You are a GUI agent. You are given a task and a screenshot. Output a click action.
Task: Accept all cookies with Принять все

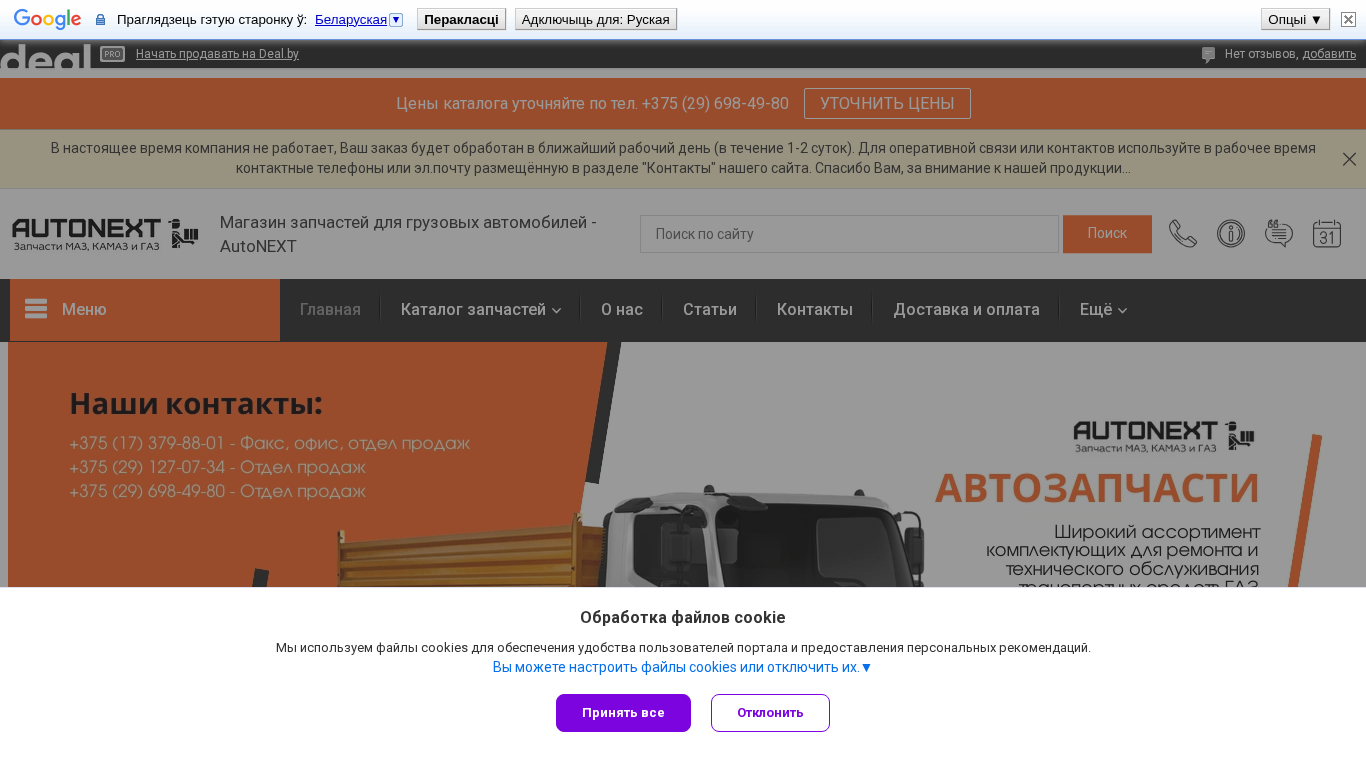tap(623, 713)
